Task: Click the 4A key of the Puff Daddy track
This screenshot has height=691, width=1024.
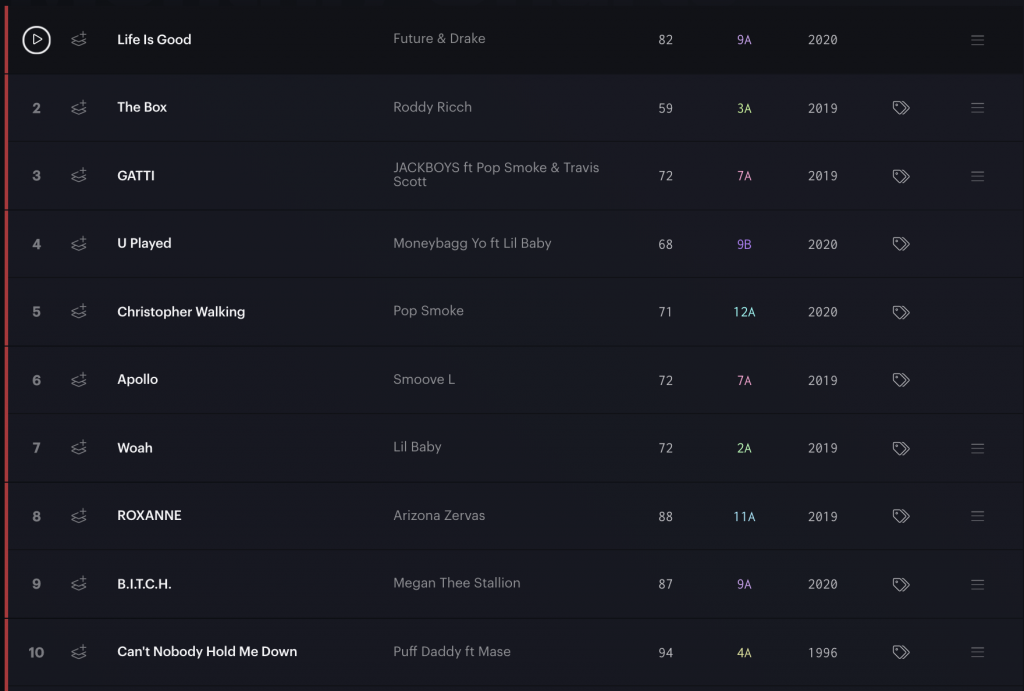Action: (744, 652)
